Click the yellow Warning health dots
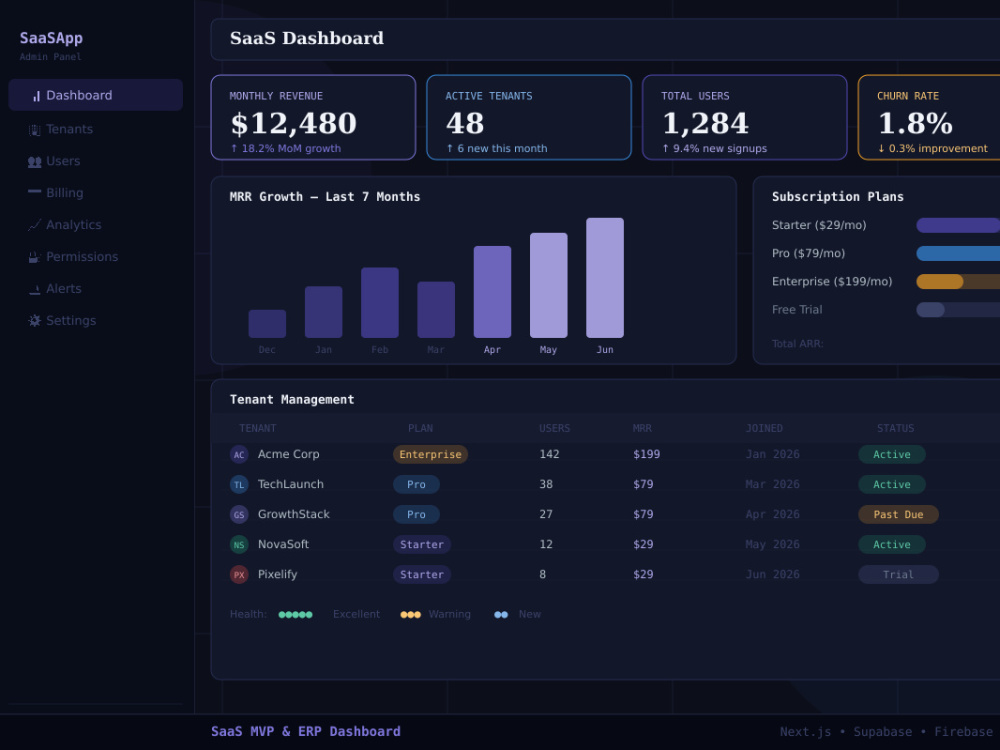 410,615
